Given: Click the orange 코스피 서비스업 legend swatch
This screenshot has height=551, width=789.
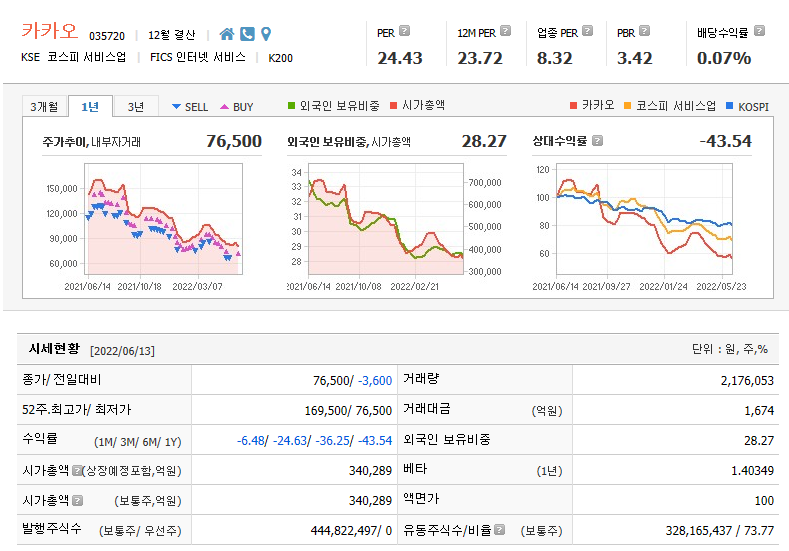Looking at the screenshot, I should (x=627, y=106).
